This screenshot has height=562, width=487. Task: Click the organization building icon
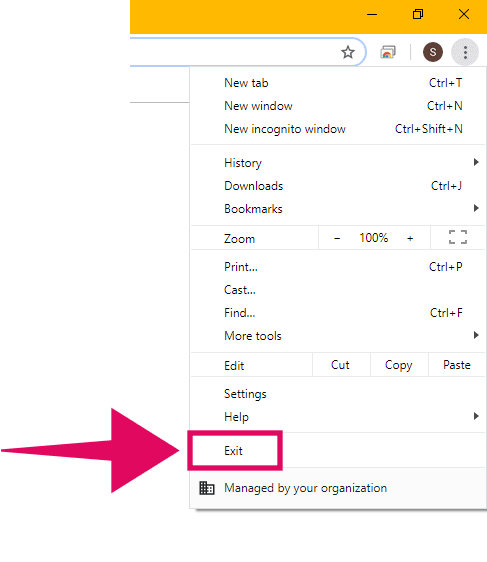207,488
